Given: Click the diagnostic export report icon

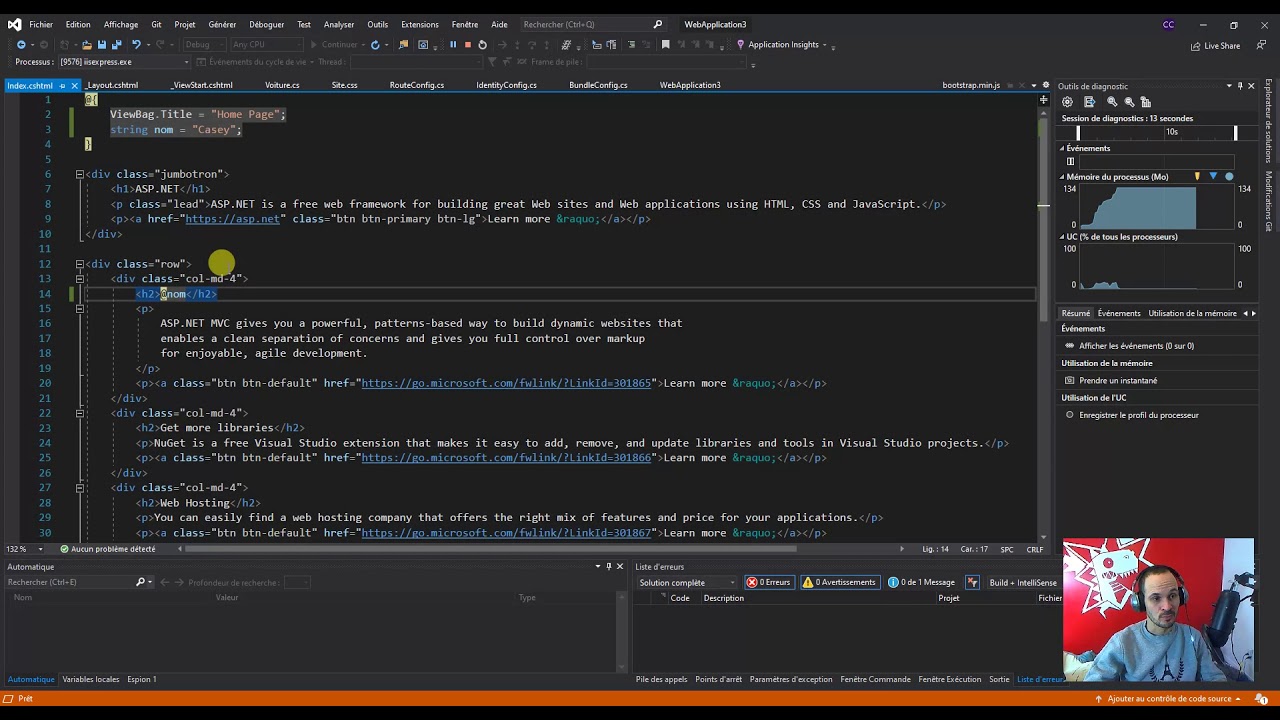Looking at the screenshot, I should pyautogui.click(x=1089, y=102).
